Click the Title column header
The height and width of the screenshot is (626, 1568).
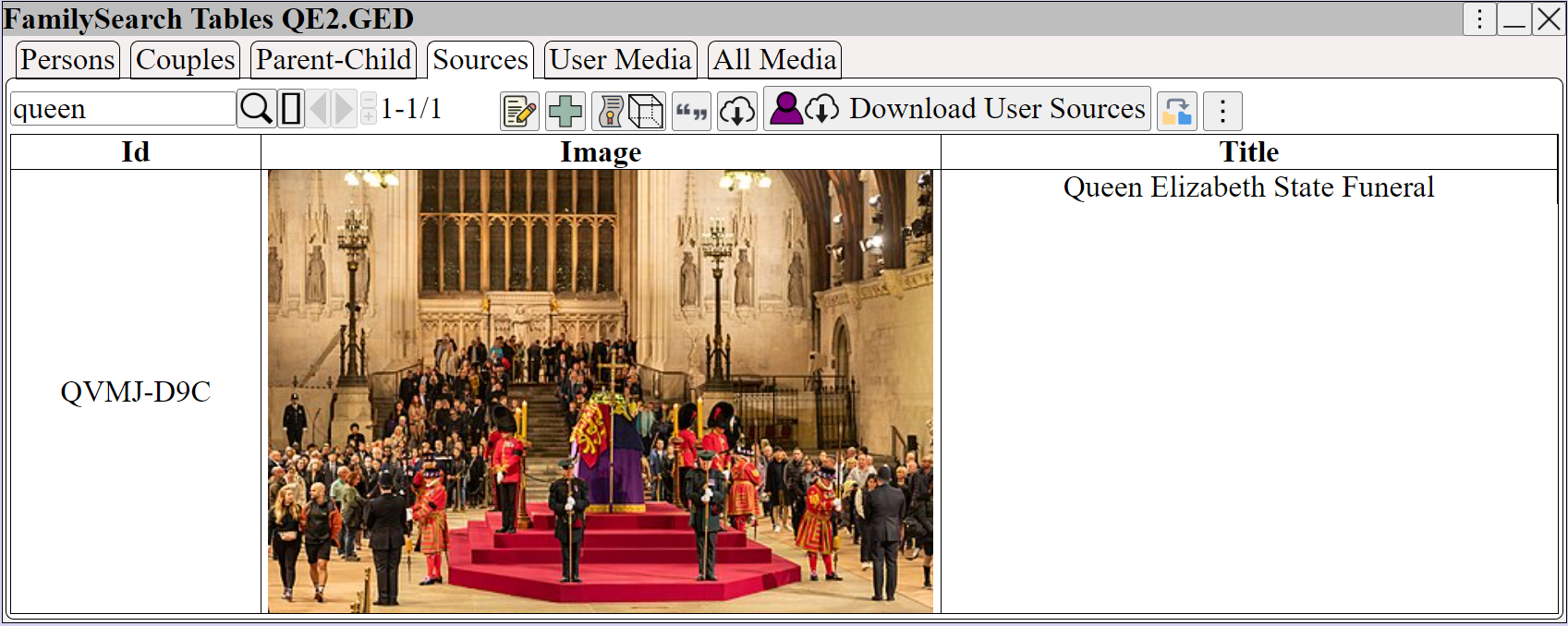coord(1249,152)
